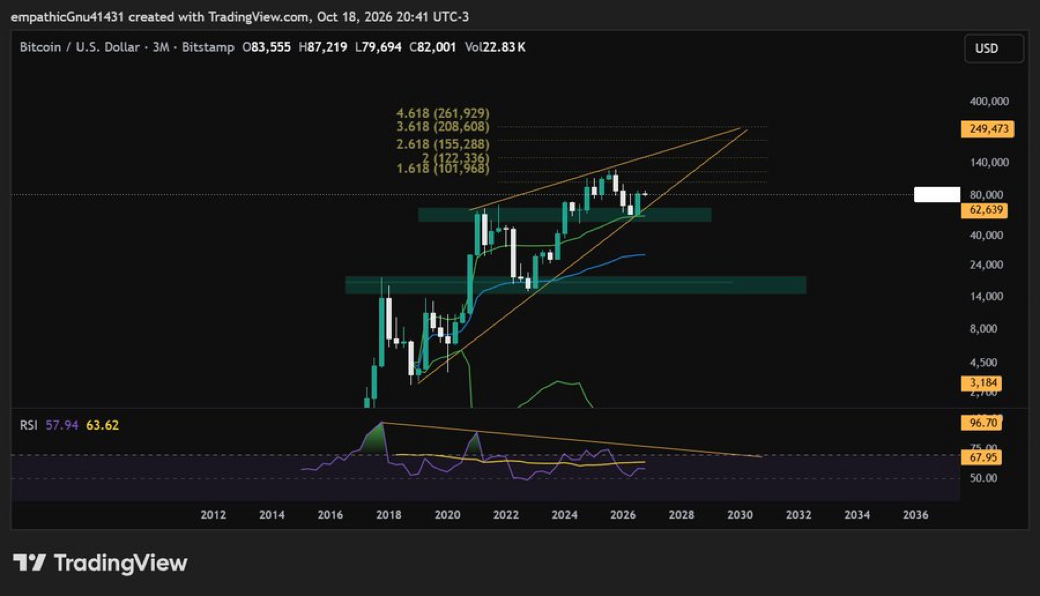Click the 2034 label on the time axis
1040x596 pixels.
[x=857, y=514]
